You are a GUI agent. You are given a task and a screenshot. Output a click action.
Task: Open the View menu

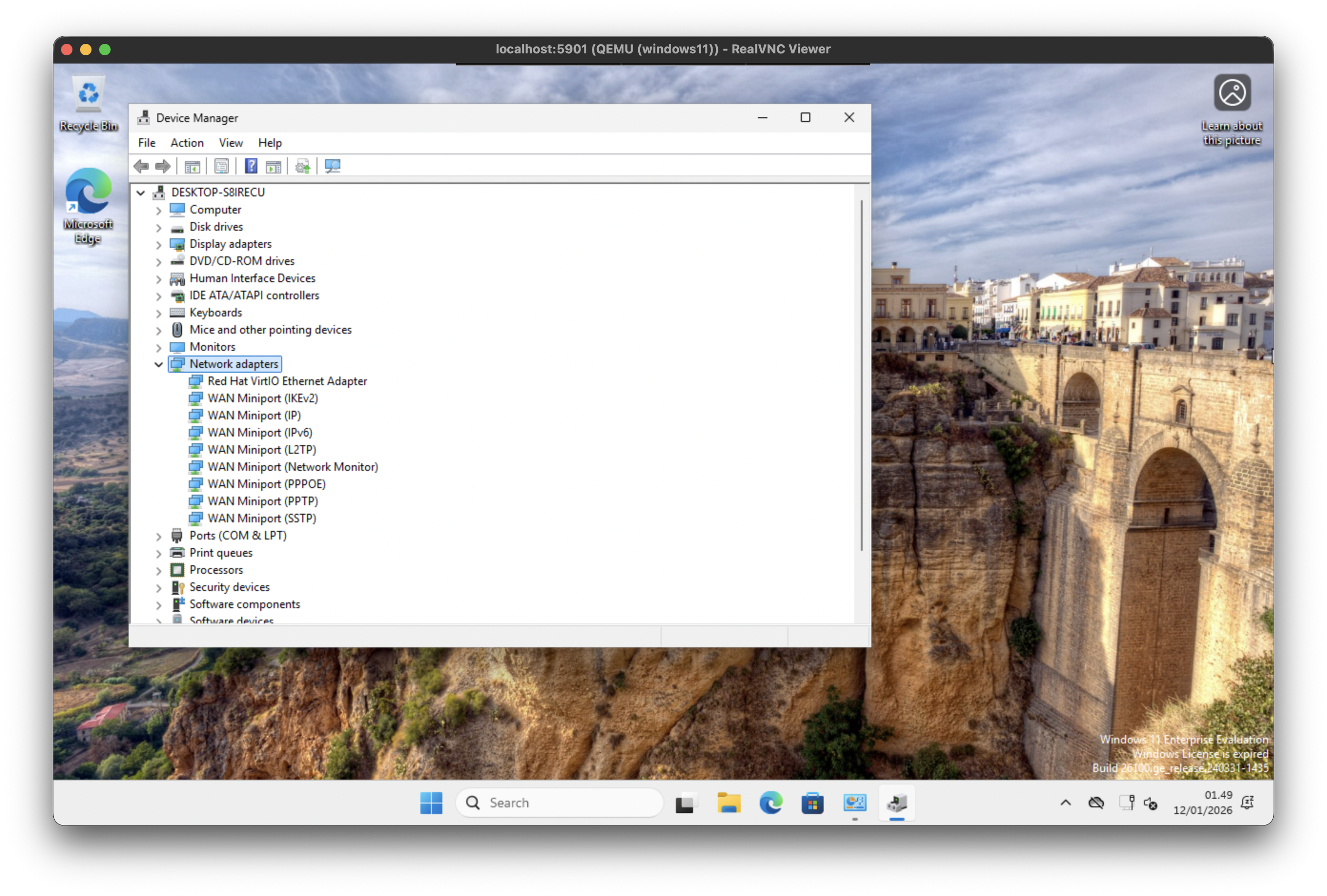(x=231, y=143)
